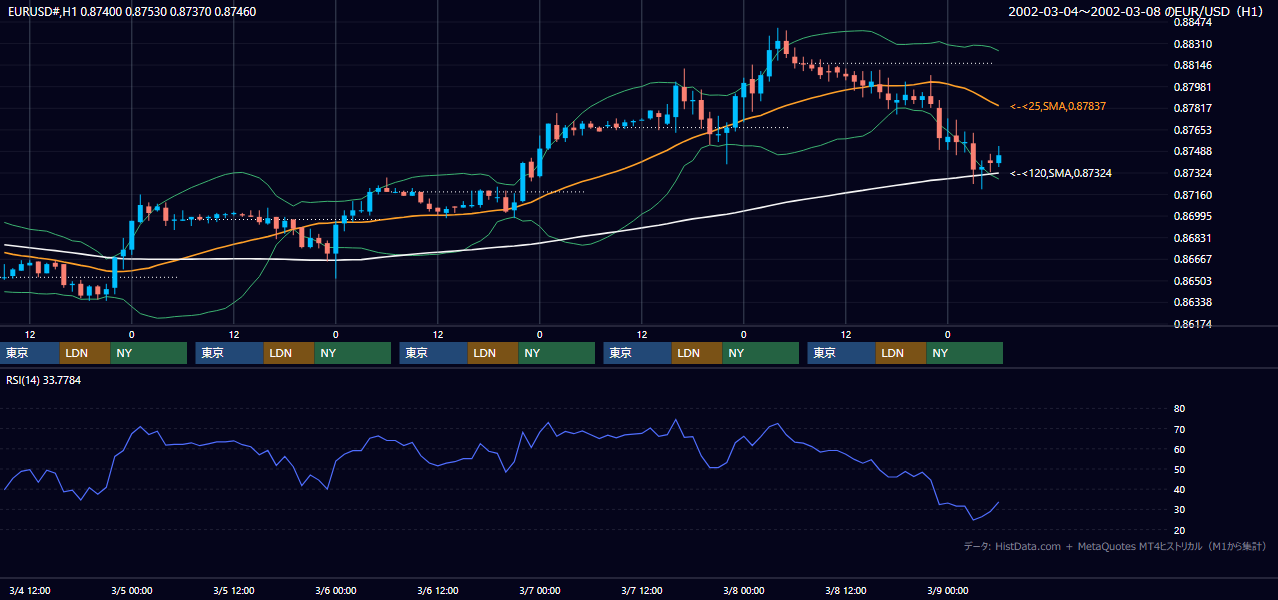Select the 3/8 12:00 time axis label
Screen dimensions: 1278x600
tap(845, 590)
